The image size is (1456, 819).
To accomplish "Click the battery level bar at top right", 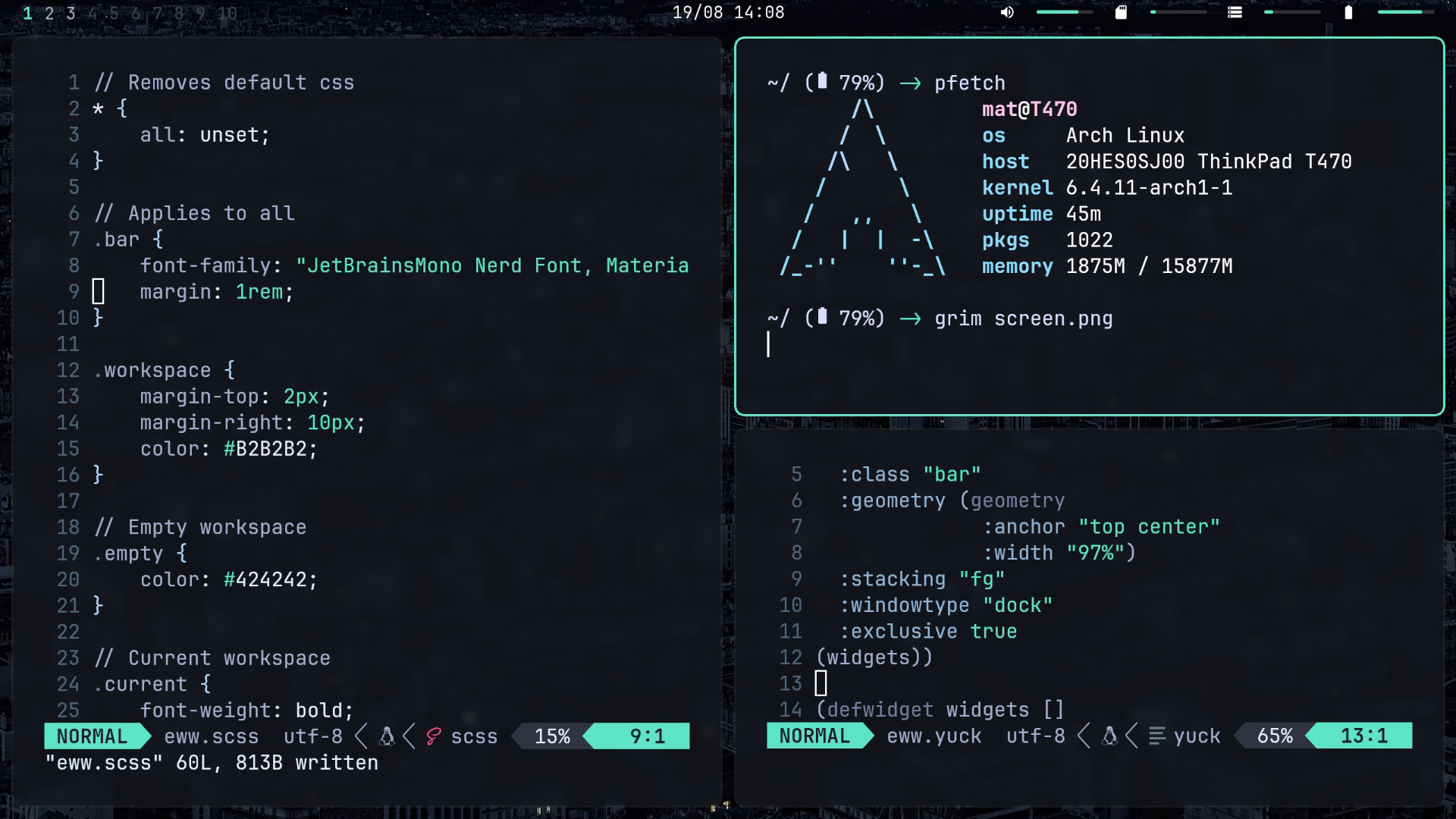I will point(1405,12).
